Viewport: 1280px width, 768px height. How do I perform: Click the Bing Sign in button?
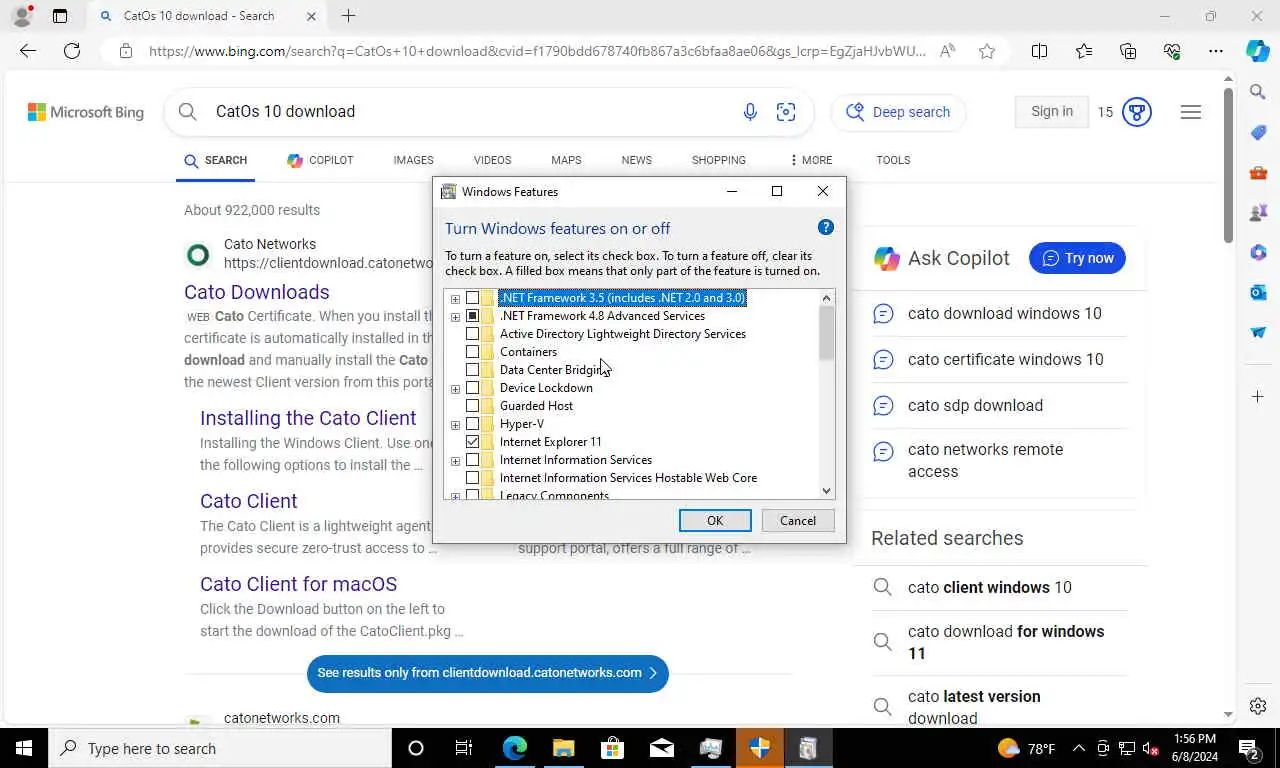[x=1052, y=112]
